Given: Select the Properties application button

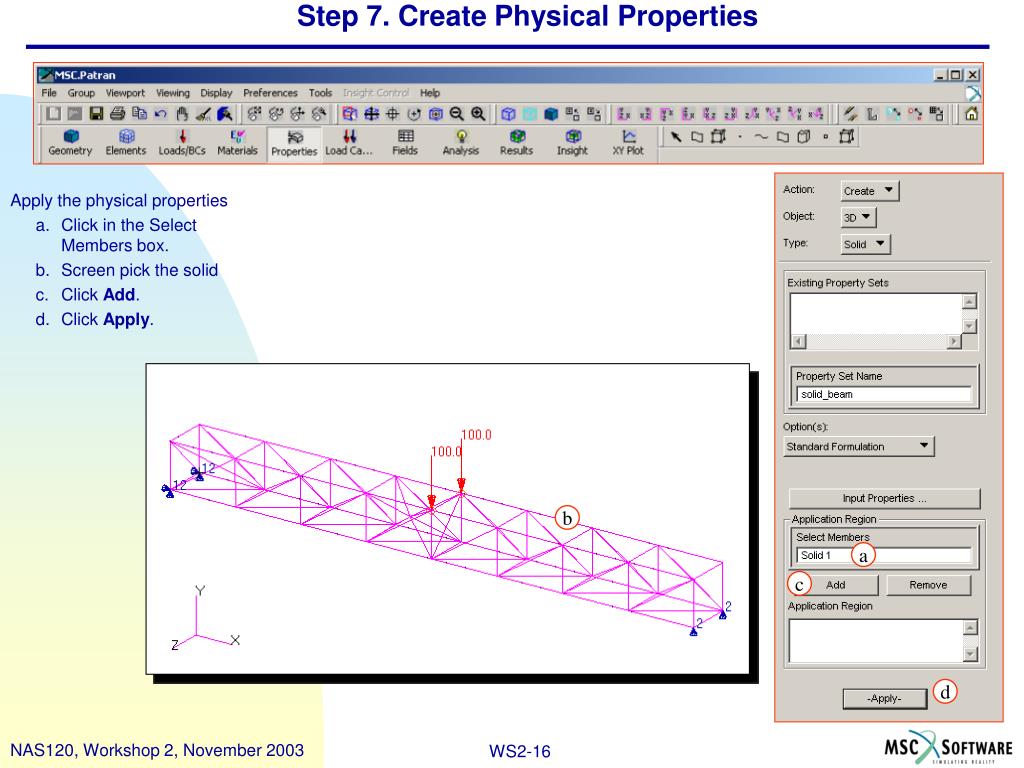Looking at the screenshot, I should coord(294,143).
